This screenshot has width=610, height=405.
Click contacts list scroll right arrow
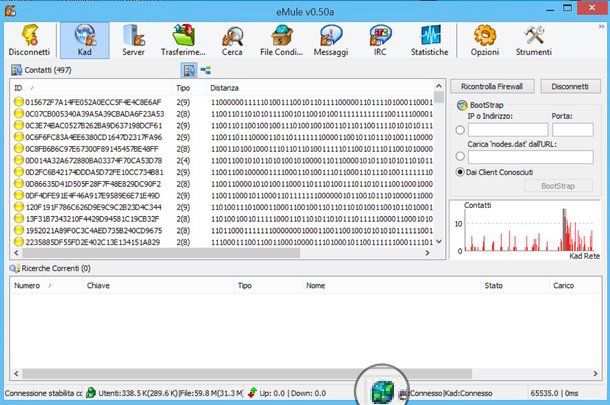[428, 253]
